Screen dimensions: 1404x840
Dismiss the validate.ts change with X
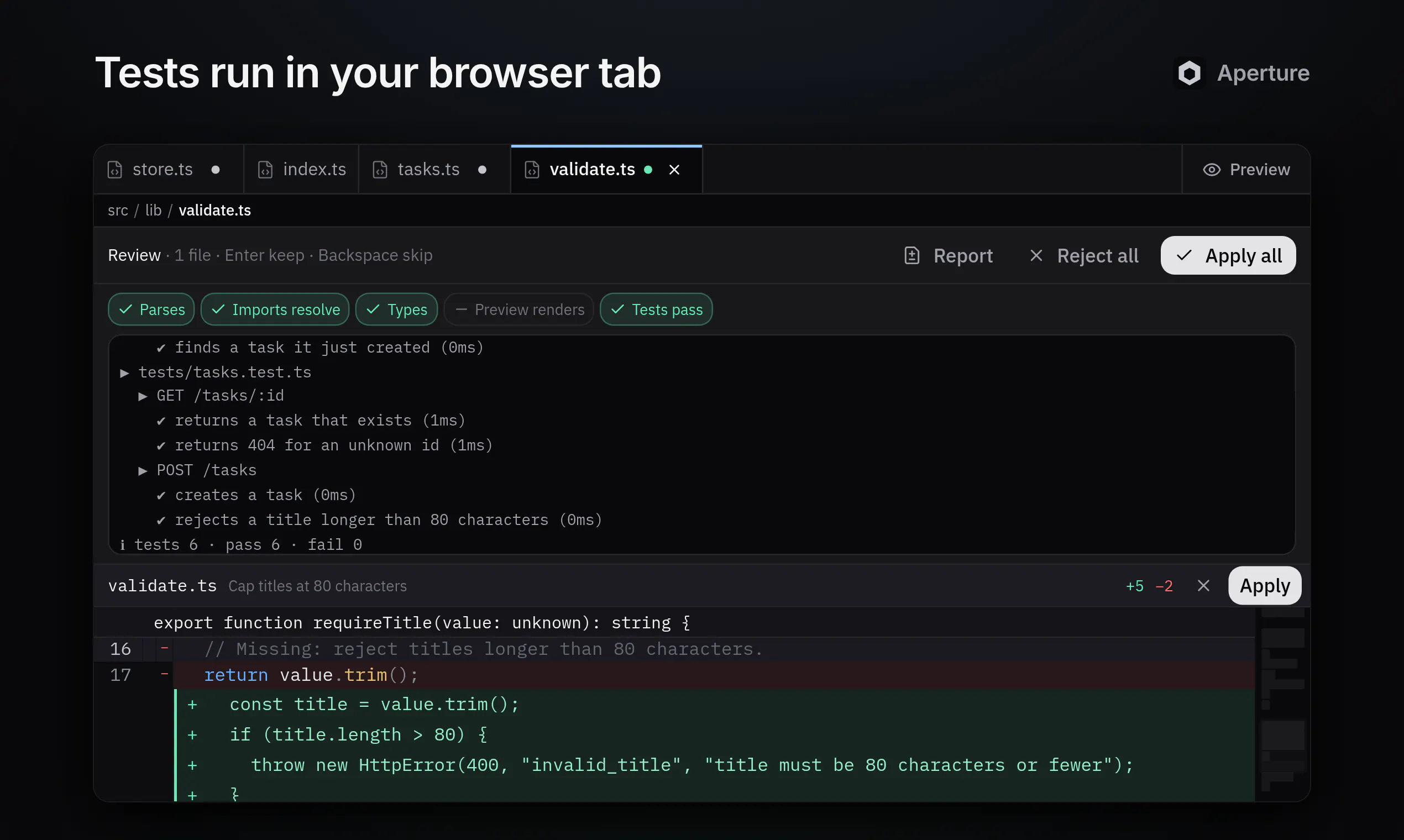click(x=1203, y=586)
